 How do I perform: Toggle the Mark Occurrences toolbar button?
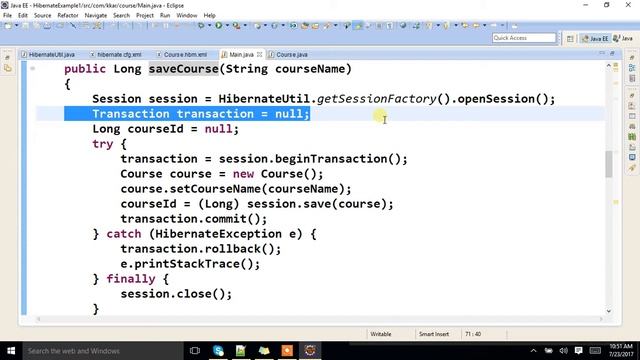[358, 26]
